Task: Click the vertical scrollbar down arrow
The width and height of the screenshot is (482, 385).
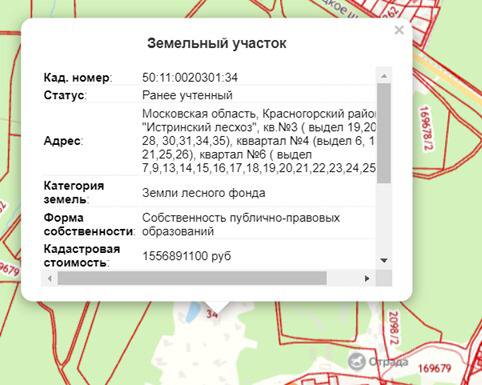Action: point(384,260)
